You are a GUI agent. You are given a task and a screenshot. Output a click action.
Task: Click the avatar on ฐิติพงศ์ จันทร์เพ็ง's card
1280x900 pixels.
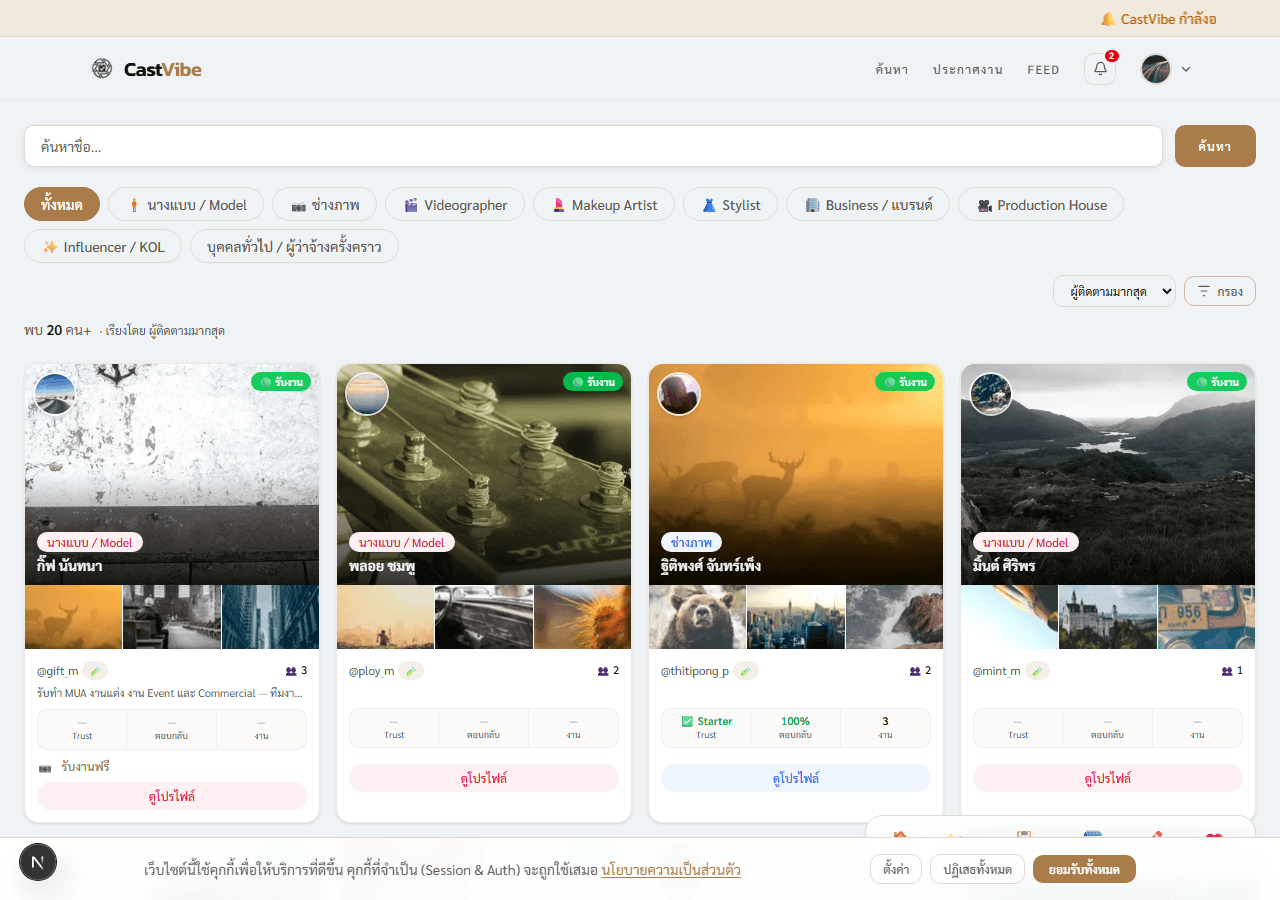point(679,394)
